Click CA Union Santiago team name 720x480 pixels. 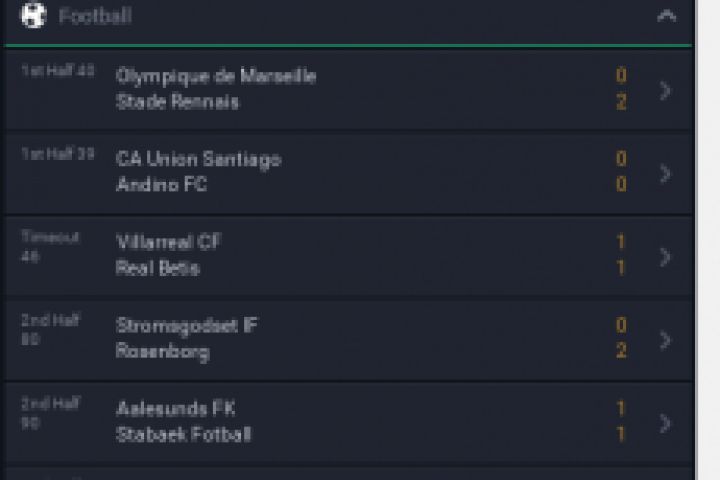(199, 159)
